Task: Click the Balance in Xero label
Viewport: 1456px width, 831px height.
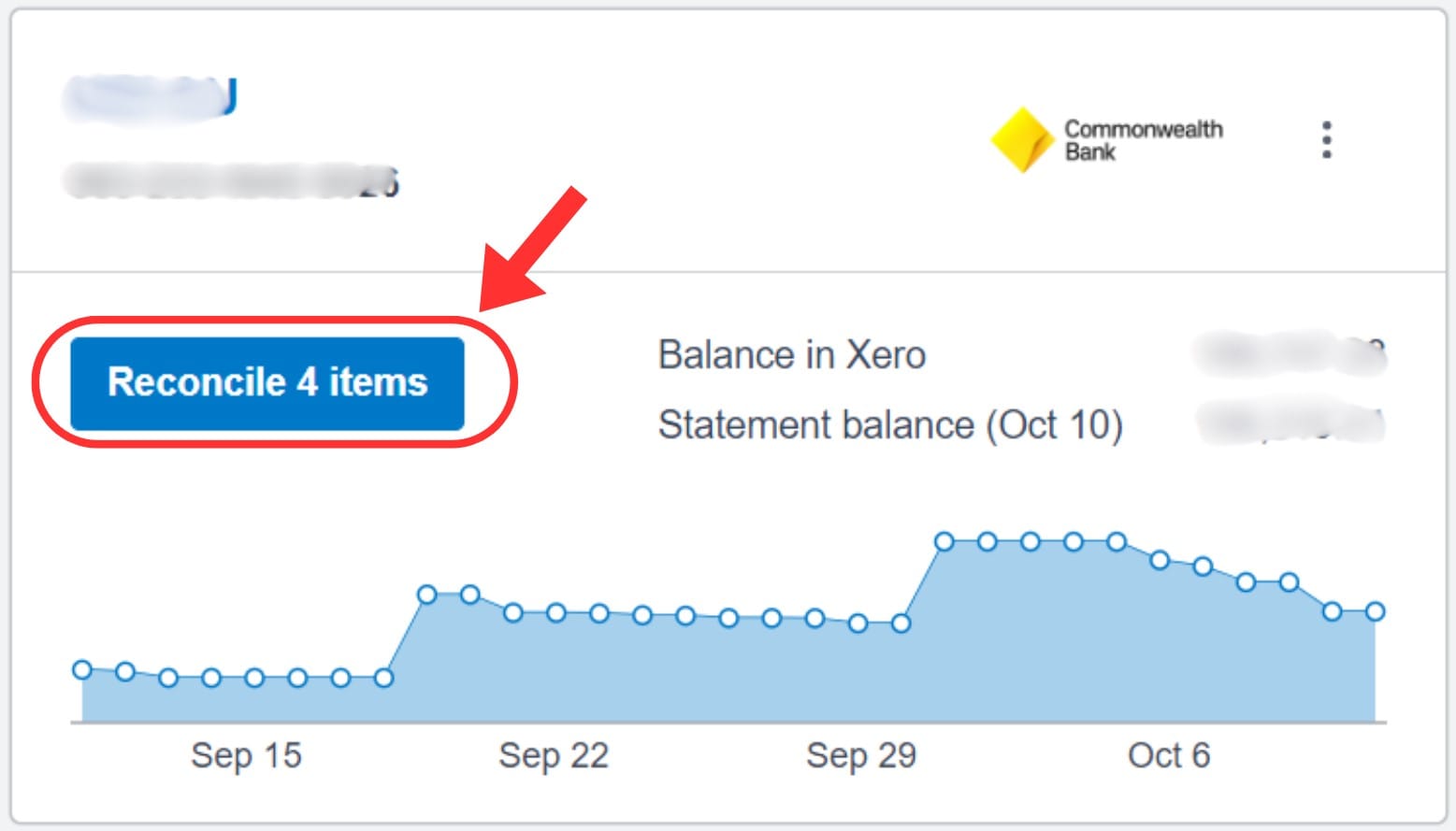Action: pos(791,355)
